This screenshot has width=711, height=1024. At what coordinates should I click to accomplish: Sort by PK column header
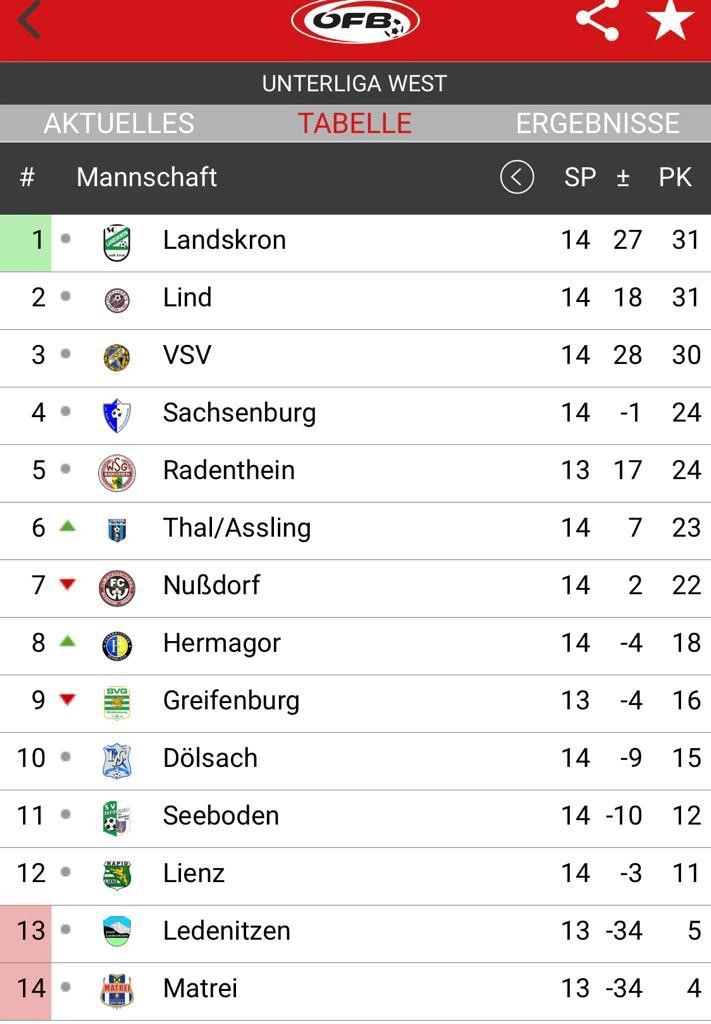[674, 177]
